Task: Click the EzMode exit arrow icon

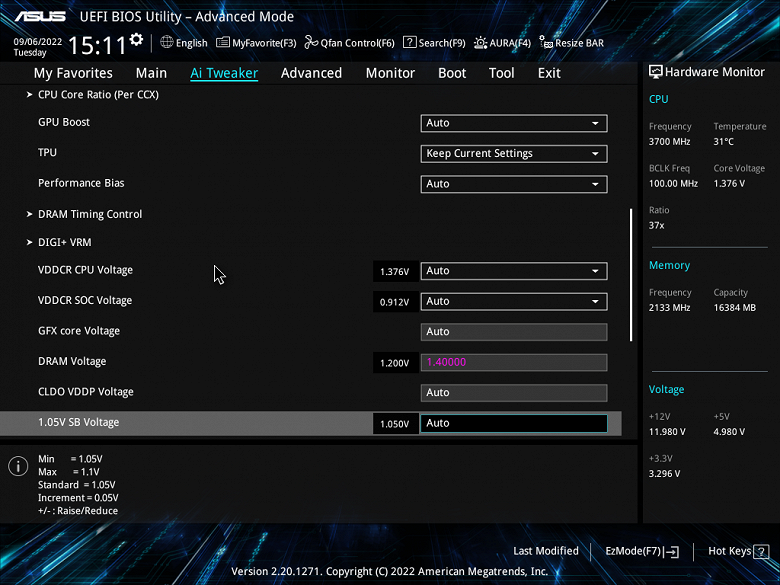Action: [x=671, y=551]
